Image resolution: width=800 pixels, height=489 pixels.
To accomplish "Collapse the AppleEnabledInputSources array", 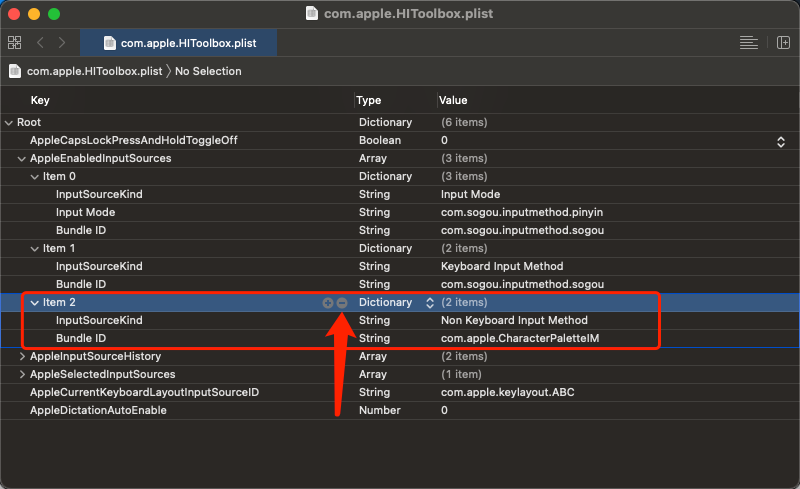I will (x=21, y=159).
